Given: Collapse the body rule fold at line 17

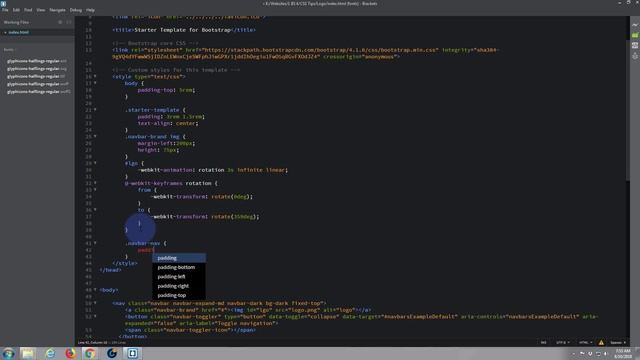Looking at the screenshot, I should click(96, 83).
